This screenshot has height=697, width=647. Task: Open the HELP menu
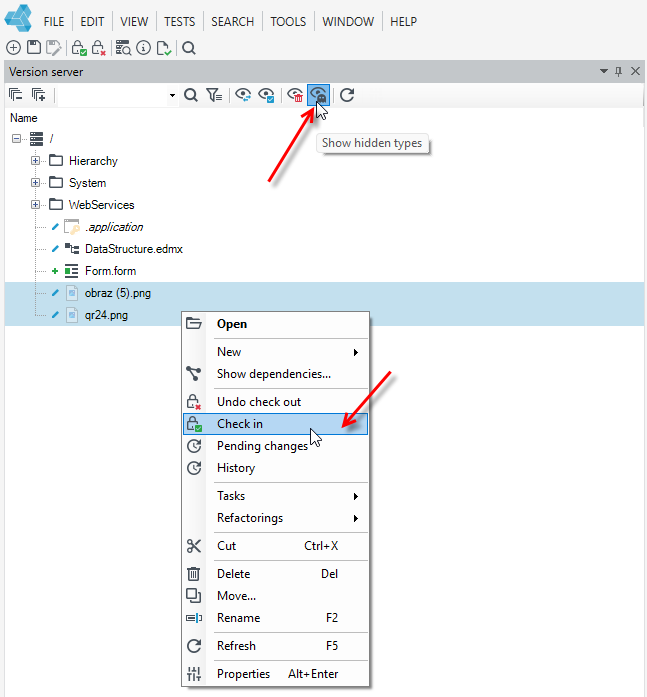coord(403,21)
